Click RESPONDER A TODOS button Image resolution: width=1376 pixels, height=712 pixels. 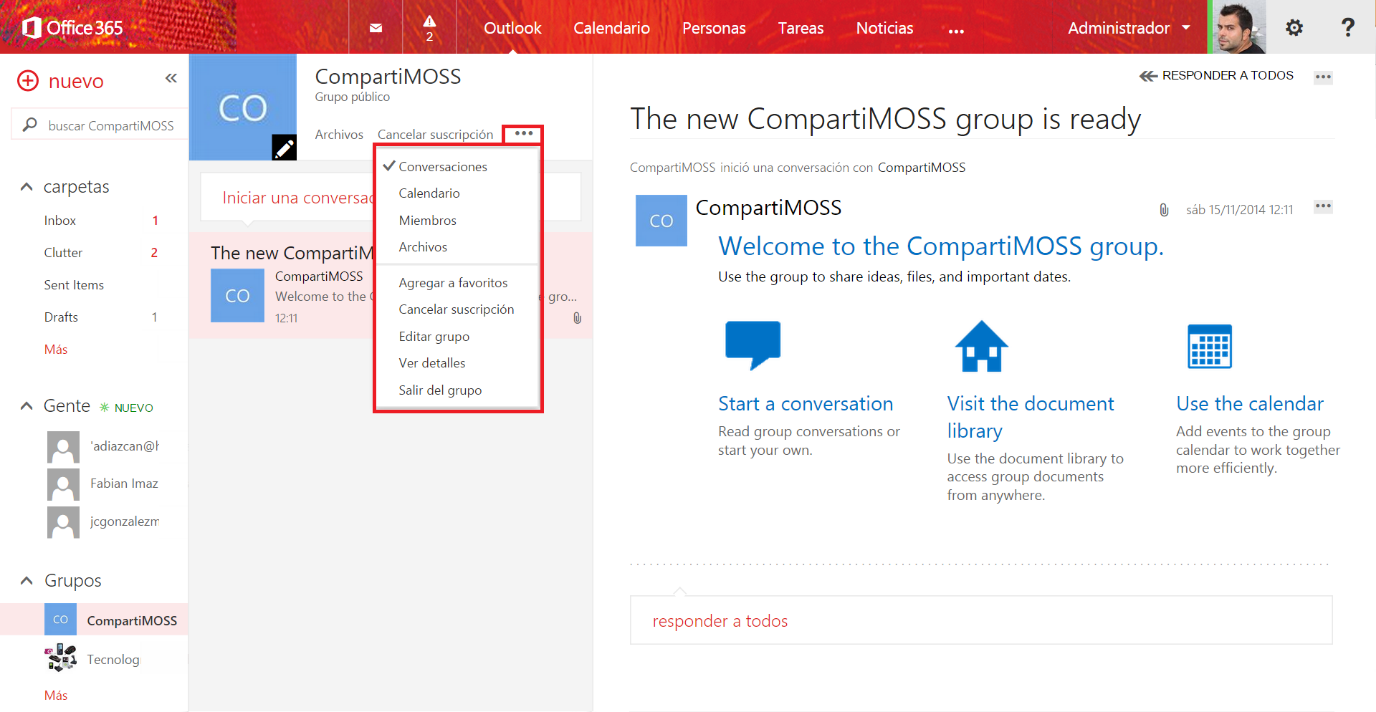pos(1216,76)
